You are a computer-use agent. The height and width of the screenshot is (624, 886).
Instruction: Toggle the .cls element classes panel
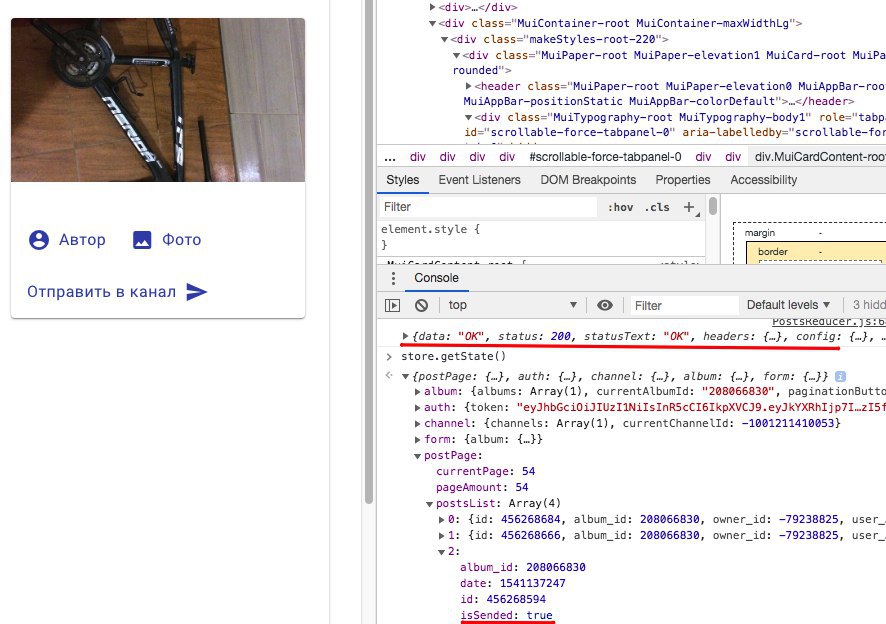click(x=657, y=207)
